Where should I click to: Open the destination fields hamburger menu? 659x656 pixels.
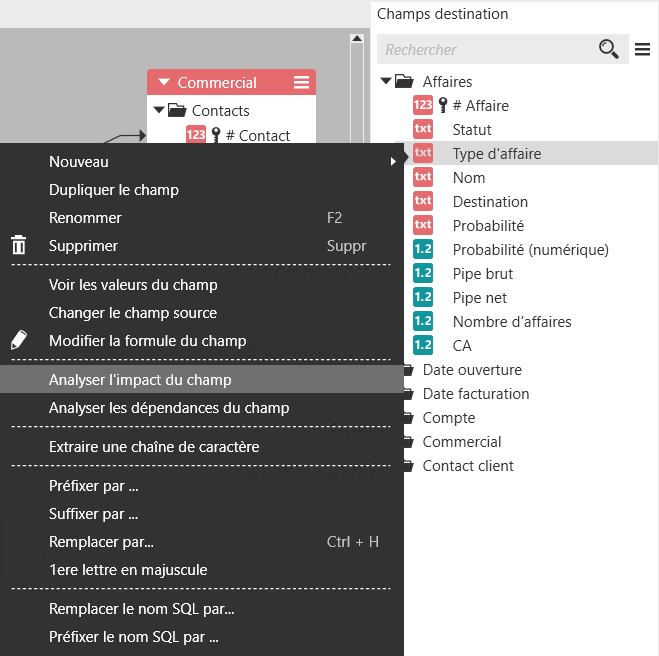(x=643, y=49)
